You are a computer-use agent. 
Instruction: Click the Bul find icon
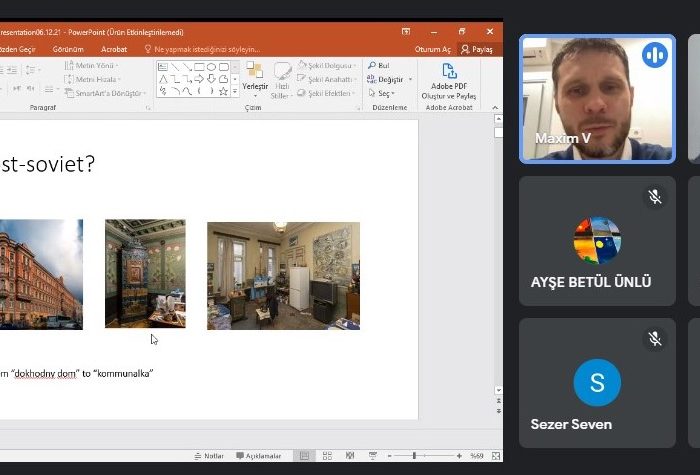click(x=378, y=66)
